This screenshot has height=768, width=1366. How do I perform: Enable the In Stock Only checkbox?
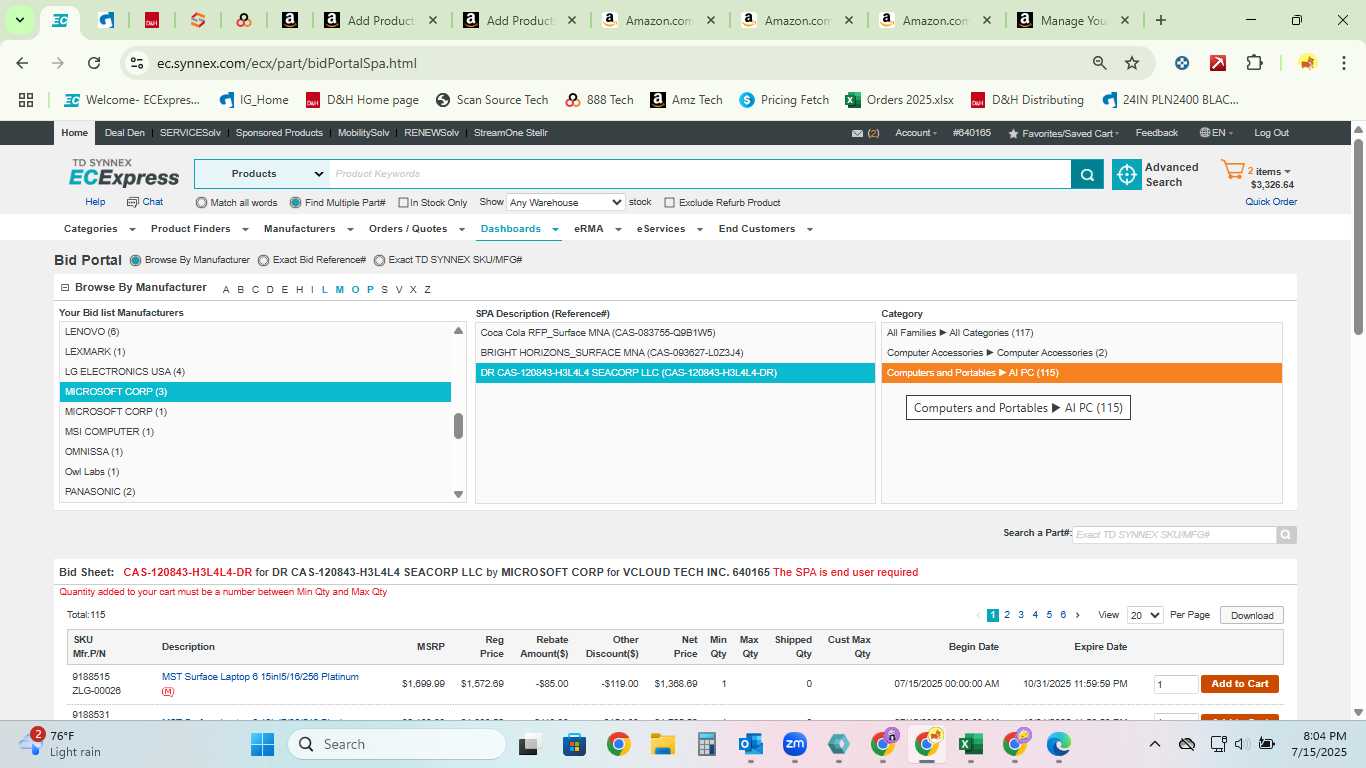point(403,203)
